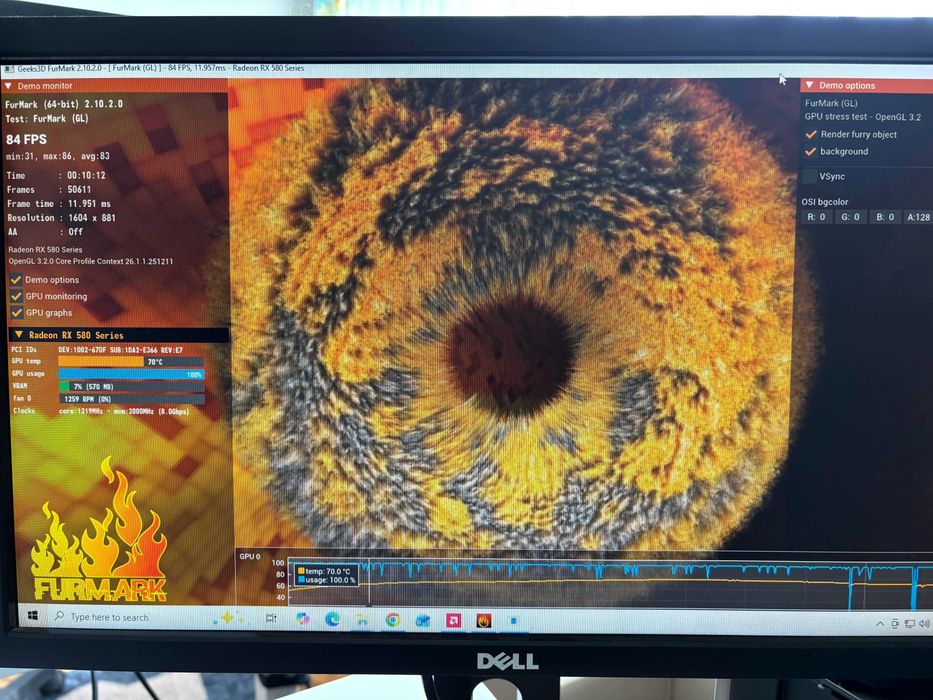Click the Test: FurMark (GL) line
This screenshot has width=933, height=700.
pyautogui.click(x=47, y=118)
